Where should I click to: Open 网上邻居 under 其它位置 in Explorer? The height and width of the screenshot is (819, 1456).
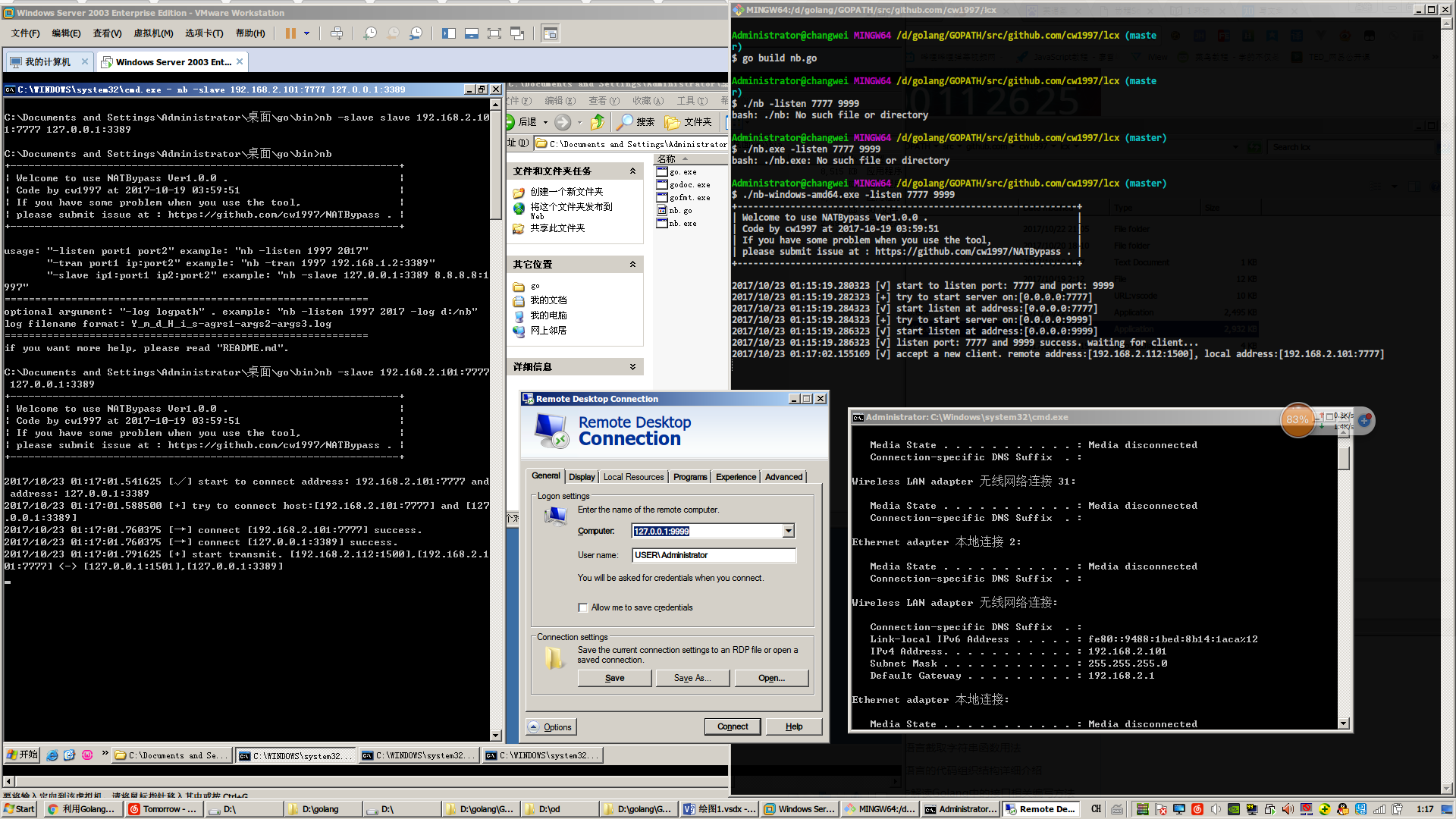(x=548, y=331)
